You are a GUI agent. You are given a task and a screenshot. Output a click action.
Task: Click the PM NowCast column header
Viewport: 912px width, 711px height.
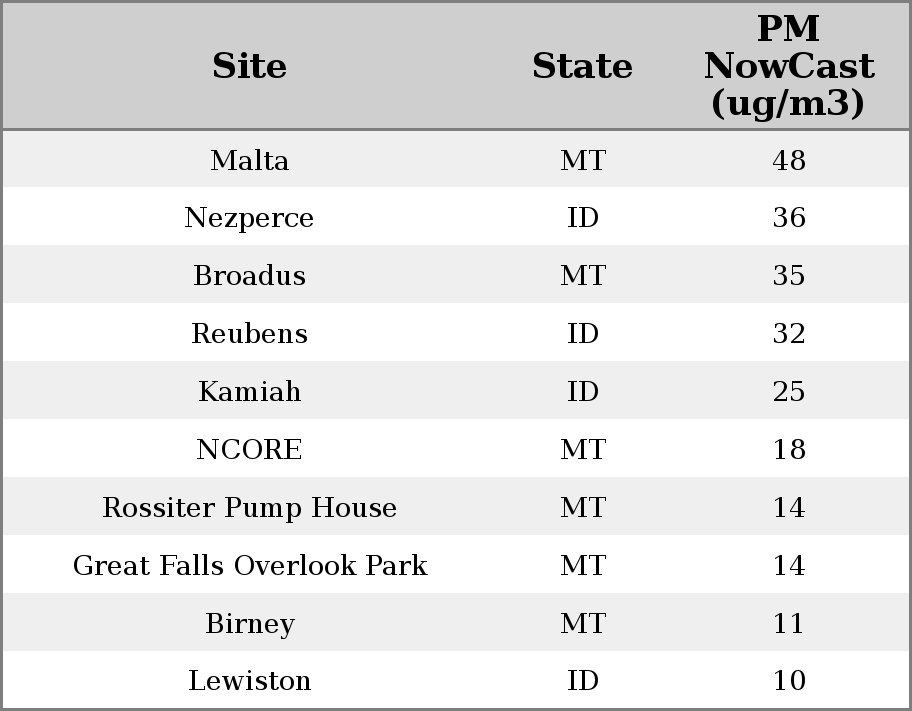pyautogui.click(x=788, y=66)
